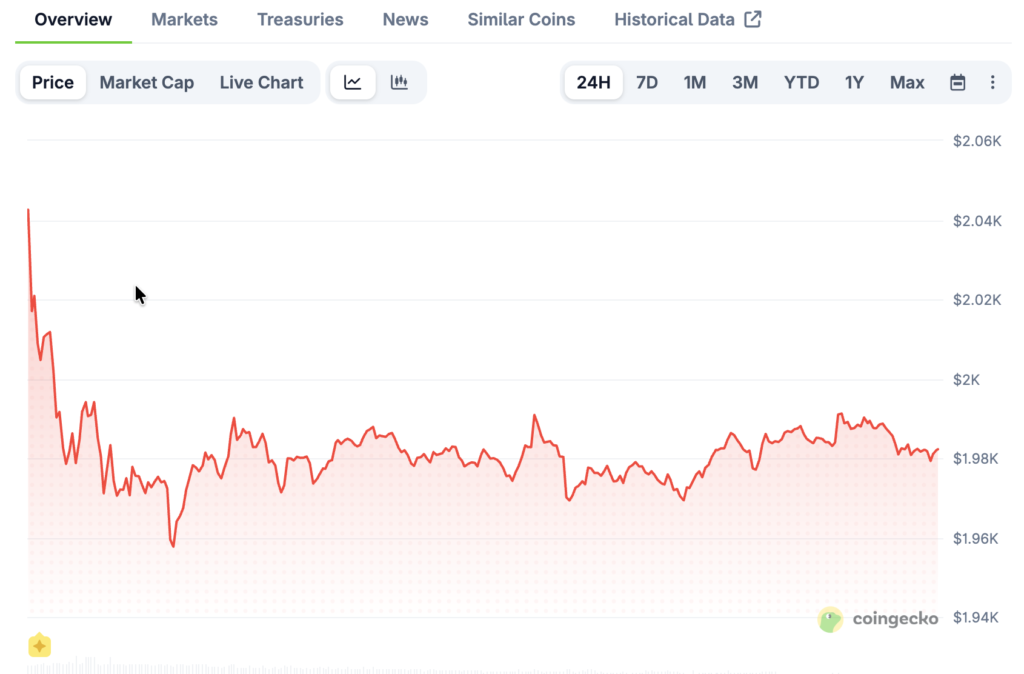1024x674 pixels.
Task: Set time range to 7D
Action: click(x=647, y=82)
